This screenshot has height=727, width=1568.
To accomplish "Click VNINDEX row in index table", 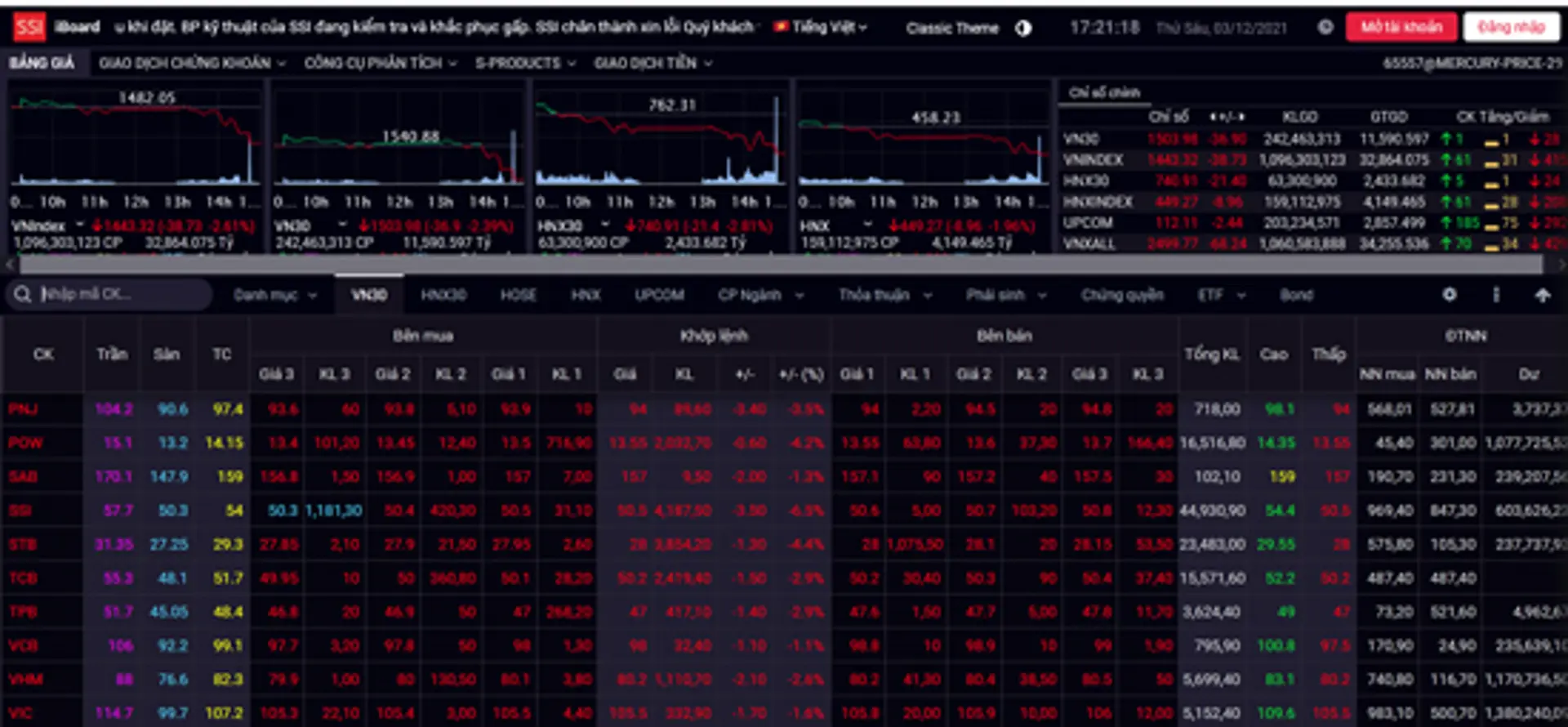I will click(x=1312, y=160).
